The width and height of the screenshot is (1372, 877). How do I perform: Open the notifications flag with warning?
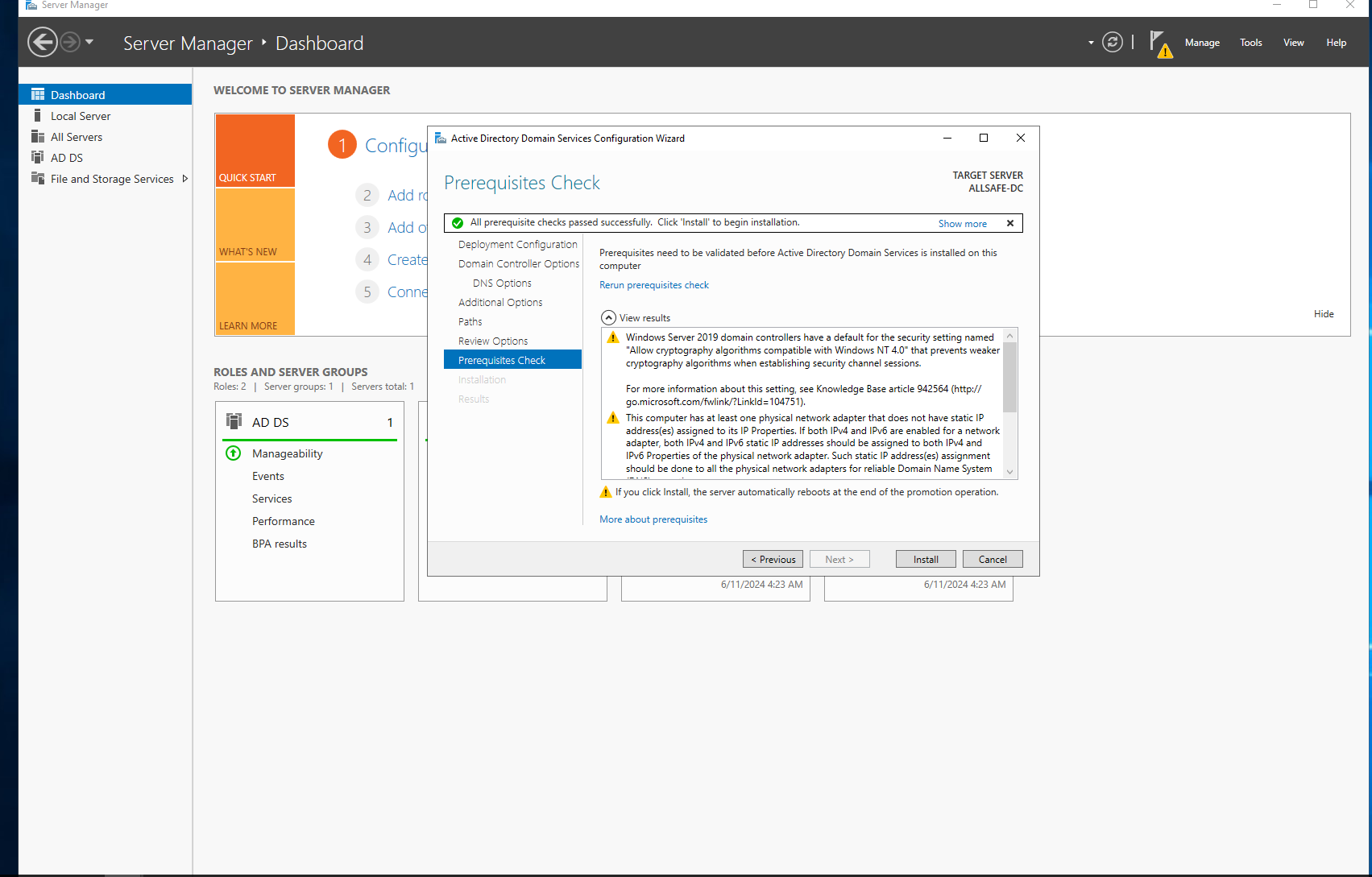(1160, 43)
